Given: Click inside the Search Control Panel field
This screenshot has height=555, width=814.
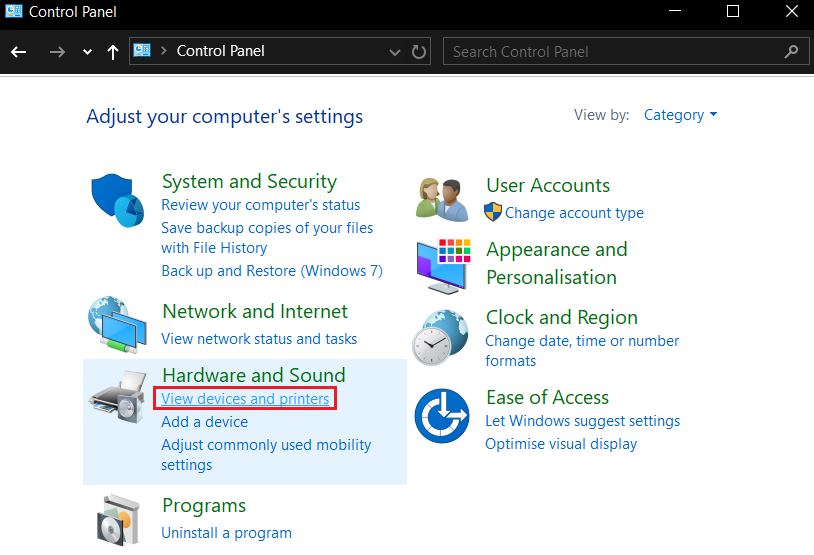Looking at the screenshot, I should click(626, 51).
